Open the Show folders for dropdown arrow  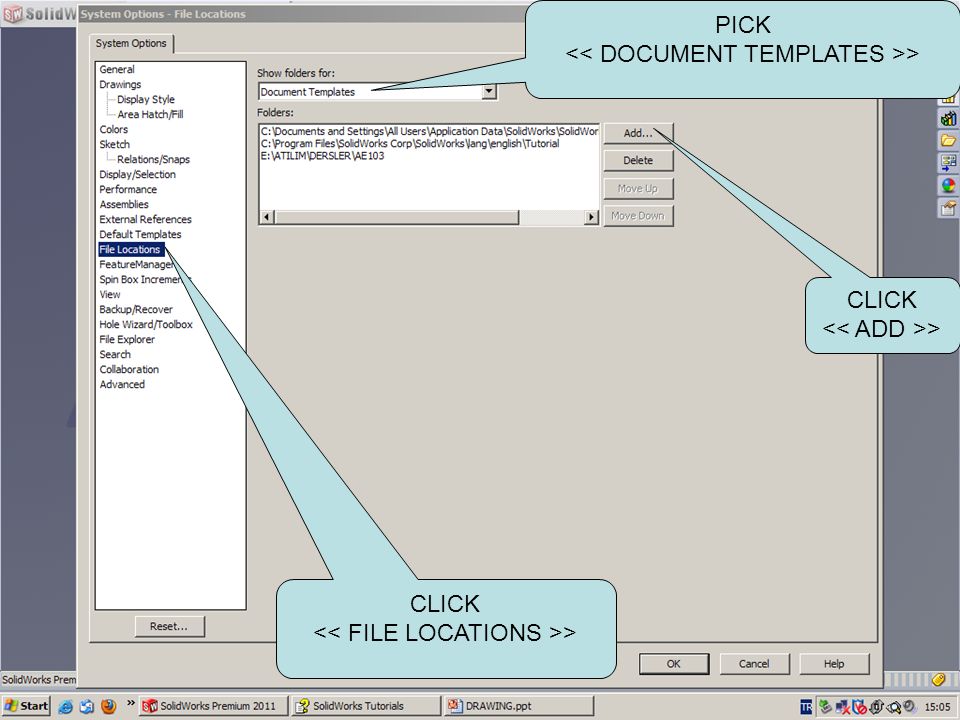pyautogui.click(x=488, y=92)
